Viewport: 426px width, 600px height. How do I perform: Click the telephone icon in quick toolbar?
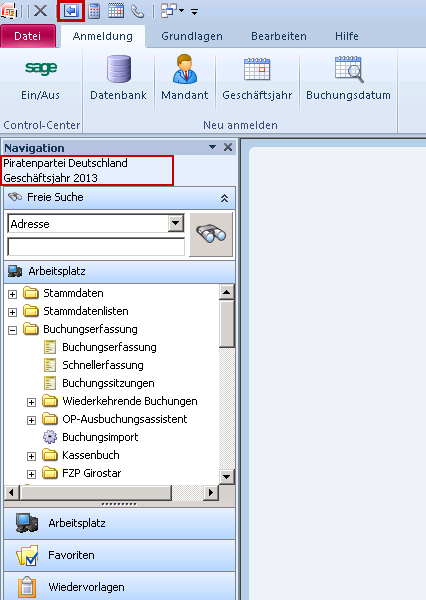point(137,11)
